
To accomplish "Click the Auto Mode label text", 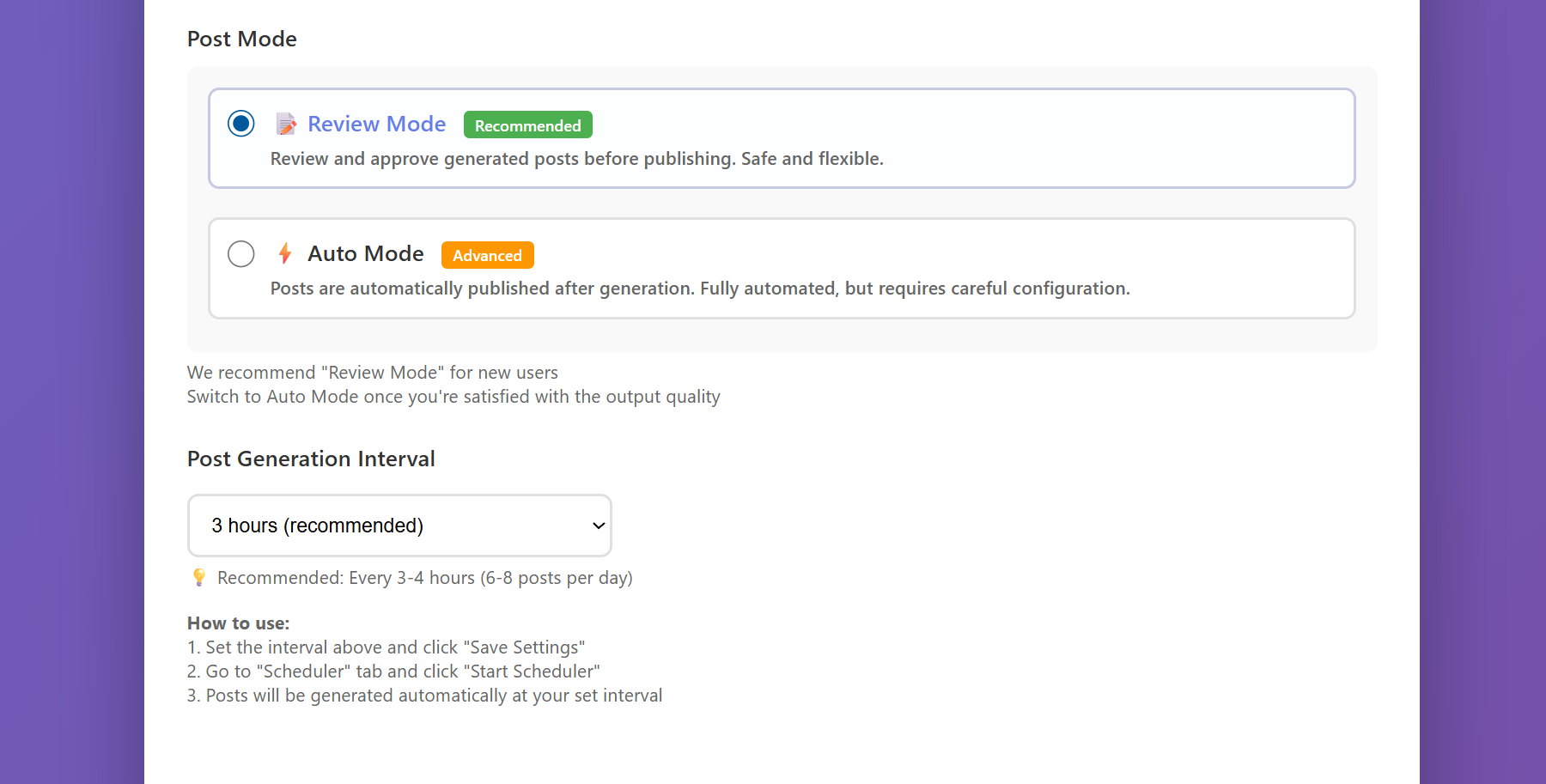I will point(366,253).
